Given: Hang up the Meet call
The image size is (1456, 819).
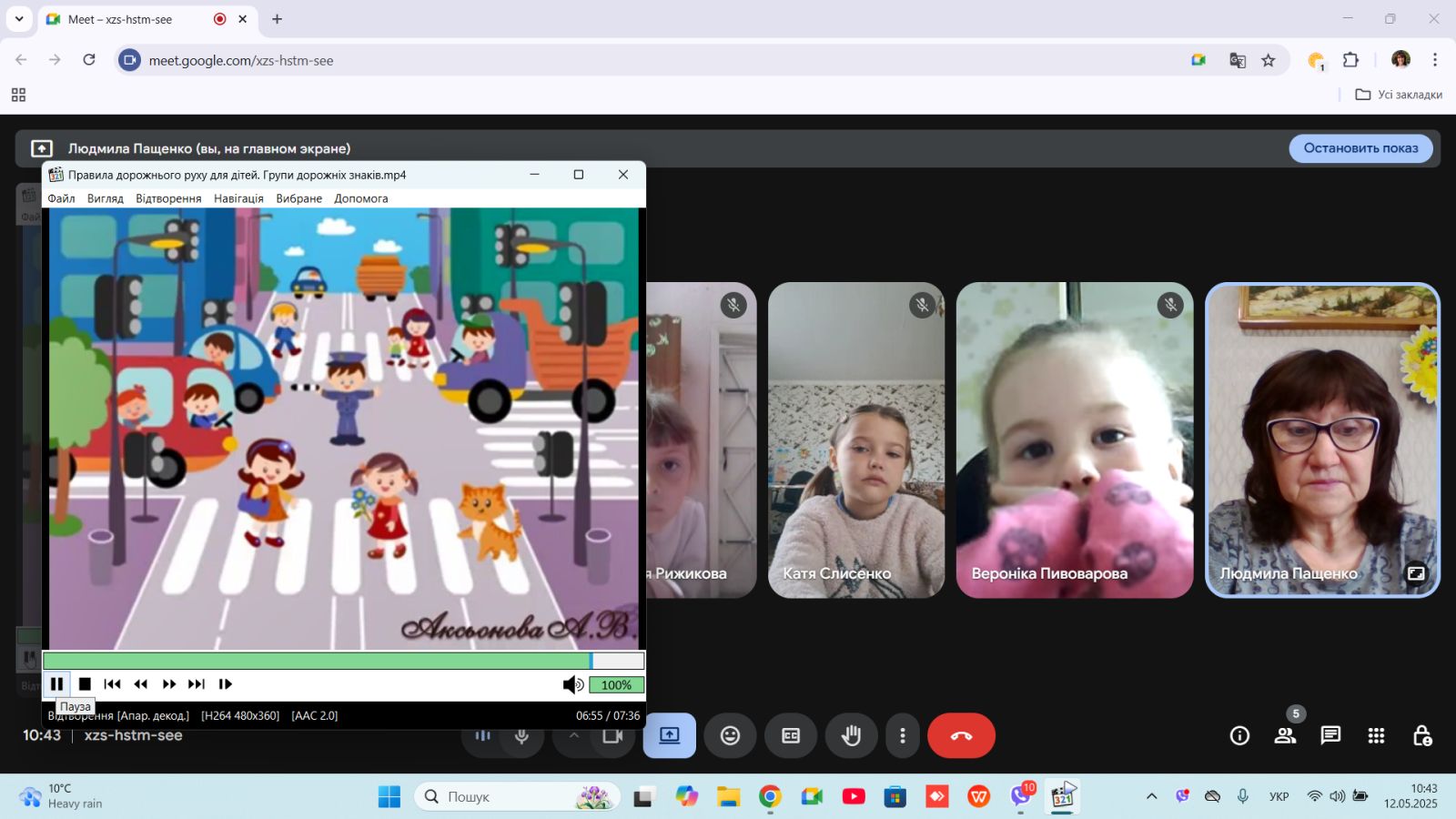Looking at the screenshot, I should (x=962, y=735).
